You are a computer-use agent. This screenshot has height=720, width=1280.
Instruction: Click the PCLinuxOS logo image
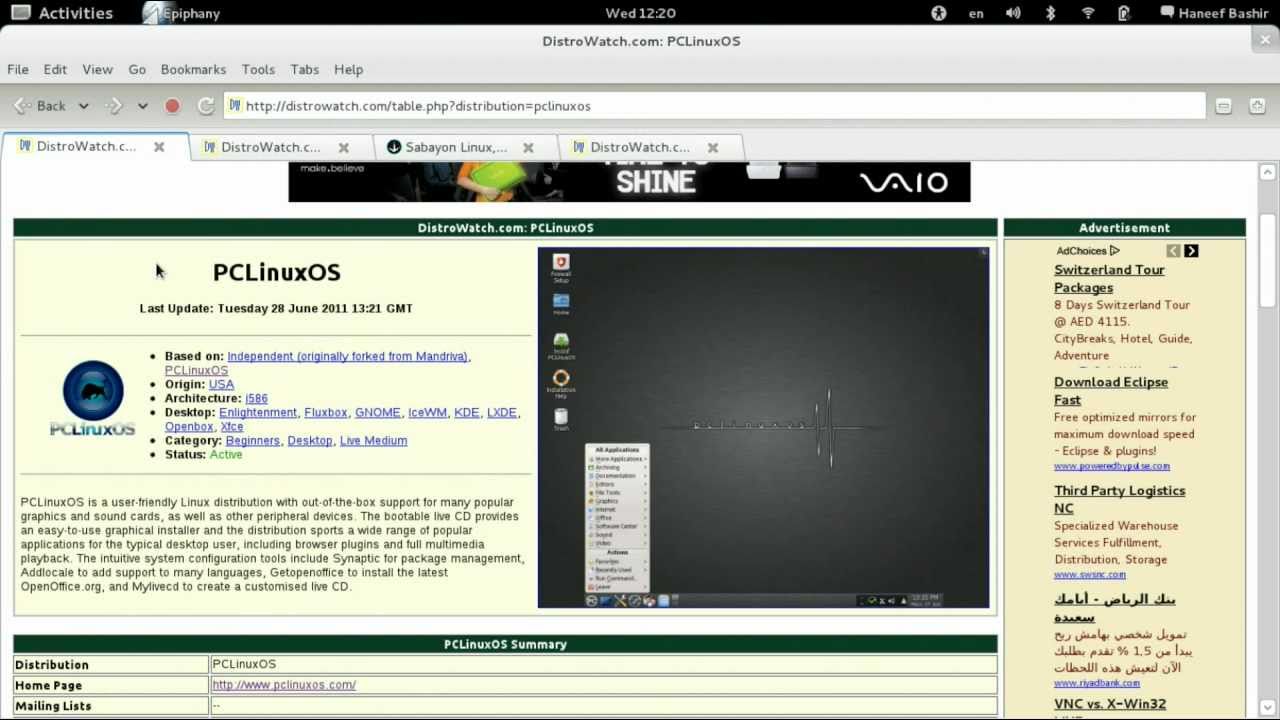pyautogui.click(x=93, y=398)
